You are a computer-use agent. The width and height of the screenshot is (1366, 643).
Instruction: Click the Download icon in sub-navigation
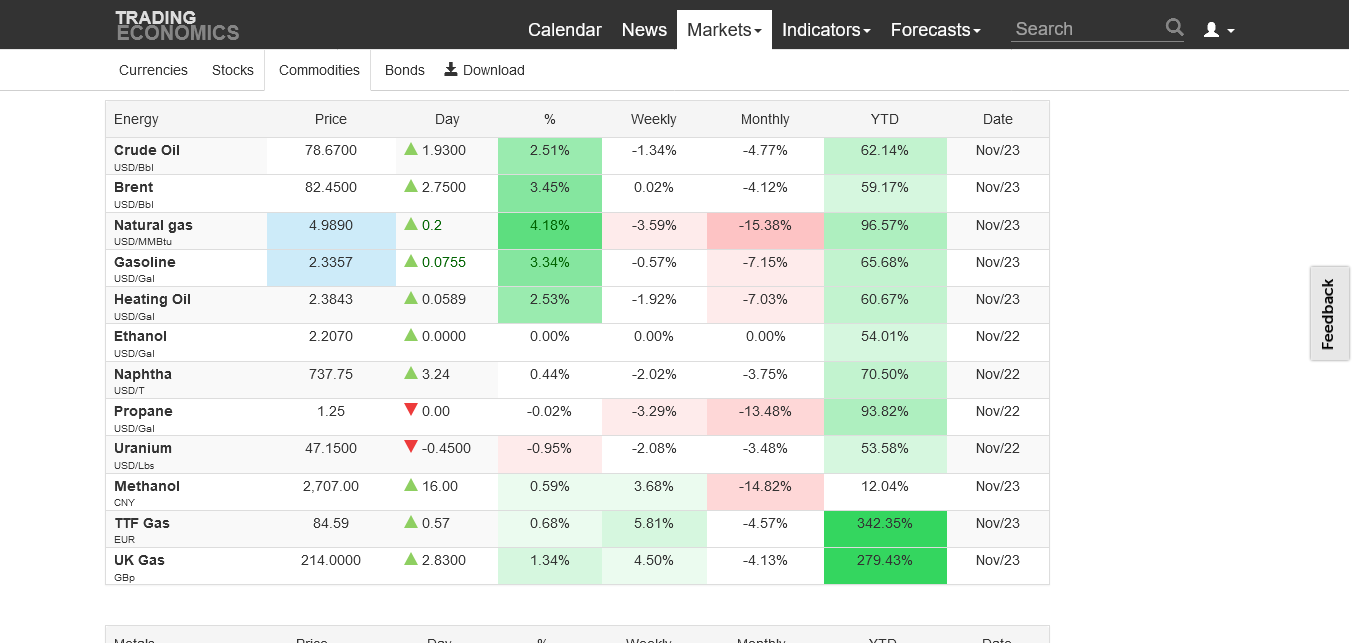pyautogui.click(x=451, y=69)
